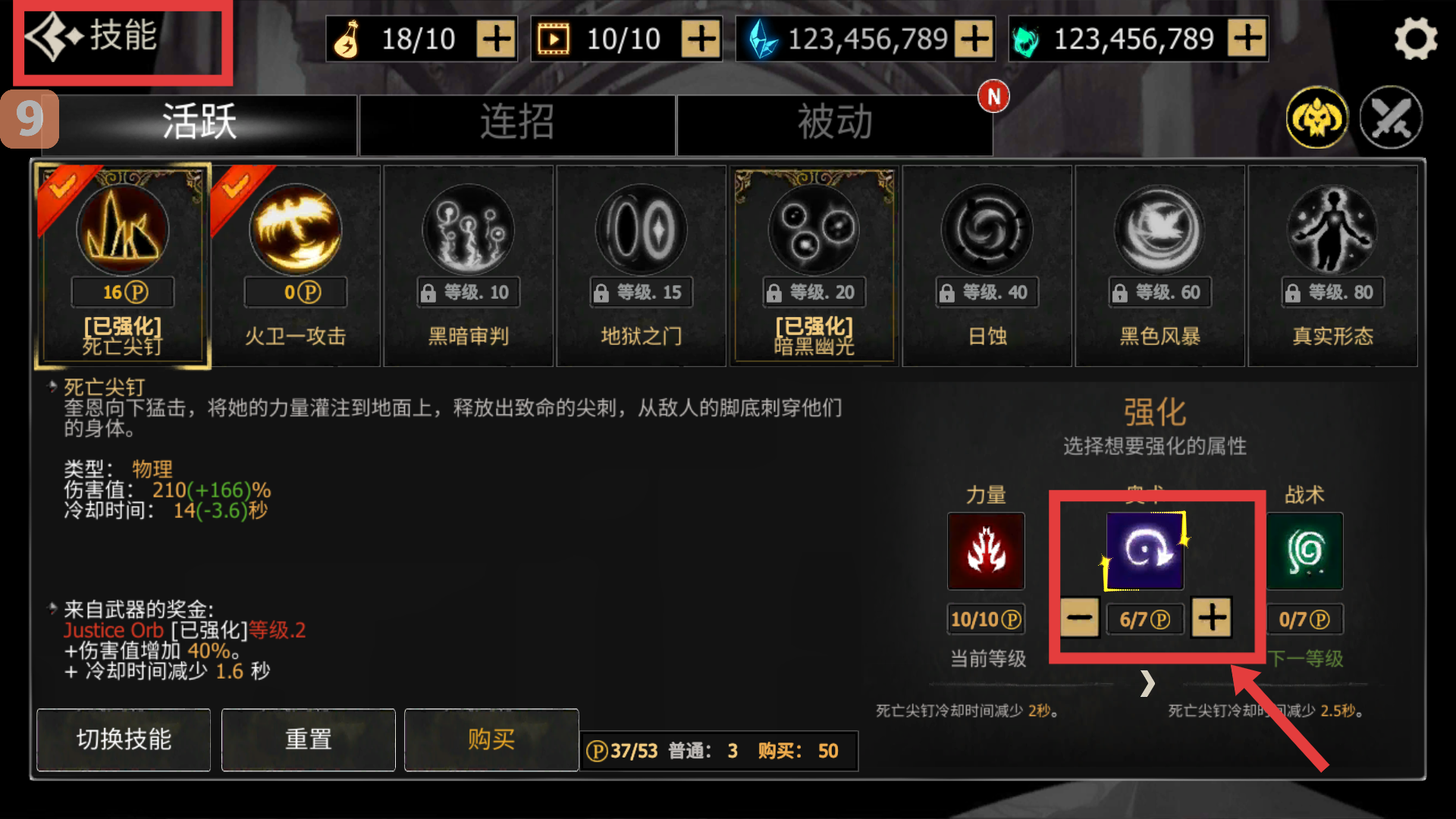Click the 重置 button

(309, 739)
